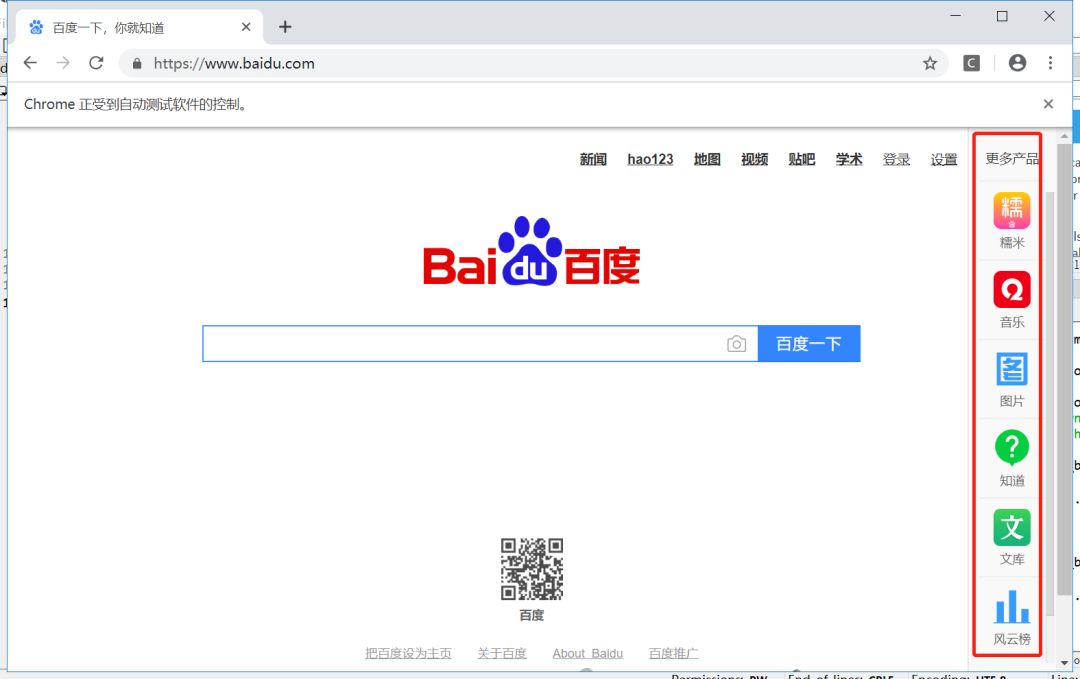Open the 视频 video link

point(754,159)
